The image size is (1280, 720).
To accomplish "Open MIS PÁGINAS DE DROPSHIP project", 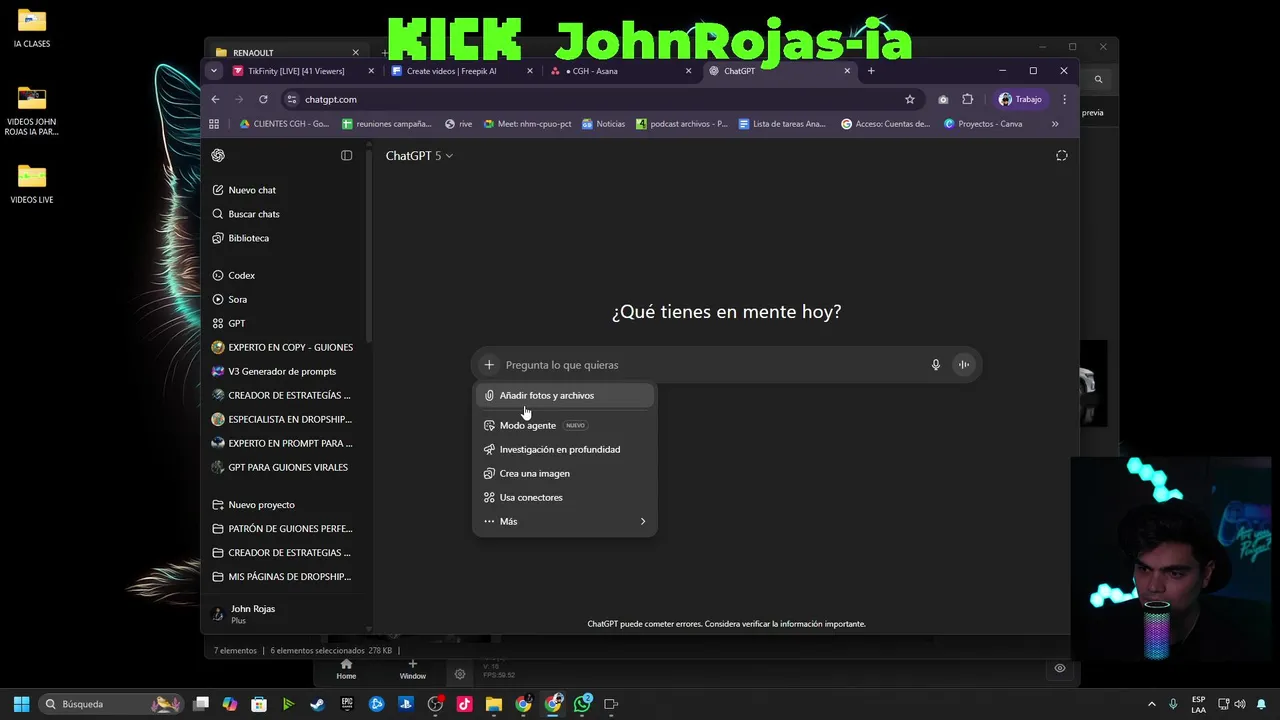I will pyautogui.click(x=284, y=577).
